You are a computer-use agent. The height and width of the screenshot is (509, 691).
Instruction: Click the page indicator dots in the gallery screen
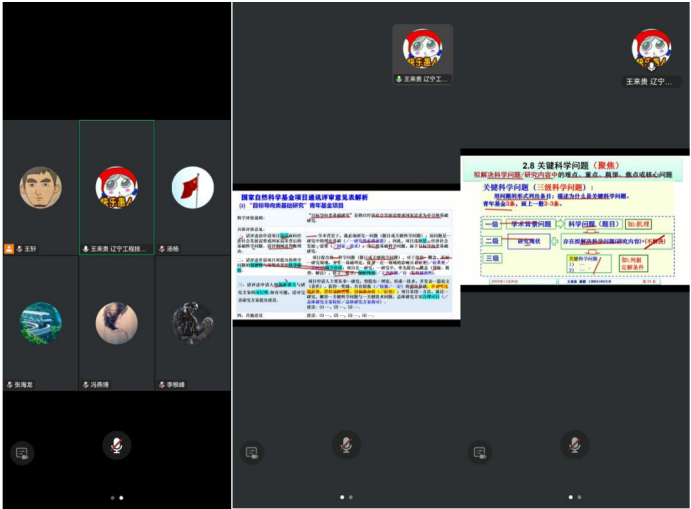116,497
